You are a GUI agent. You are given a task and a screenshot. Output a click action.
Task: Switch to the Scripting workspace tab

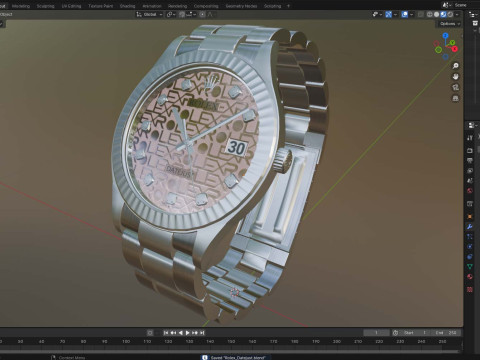272,6
